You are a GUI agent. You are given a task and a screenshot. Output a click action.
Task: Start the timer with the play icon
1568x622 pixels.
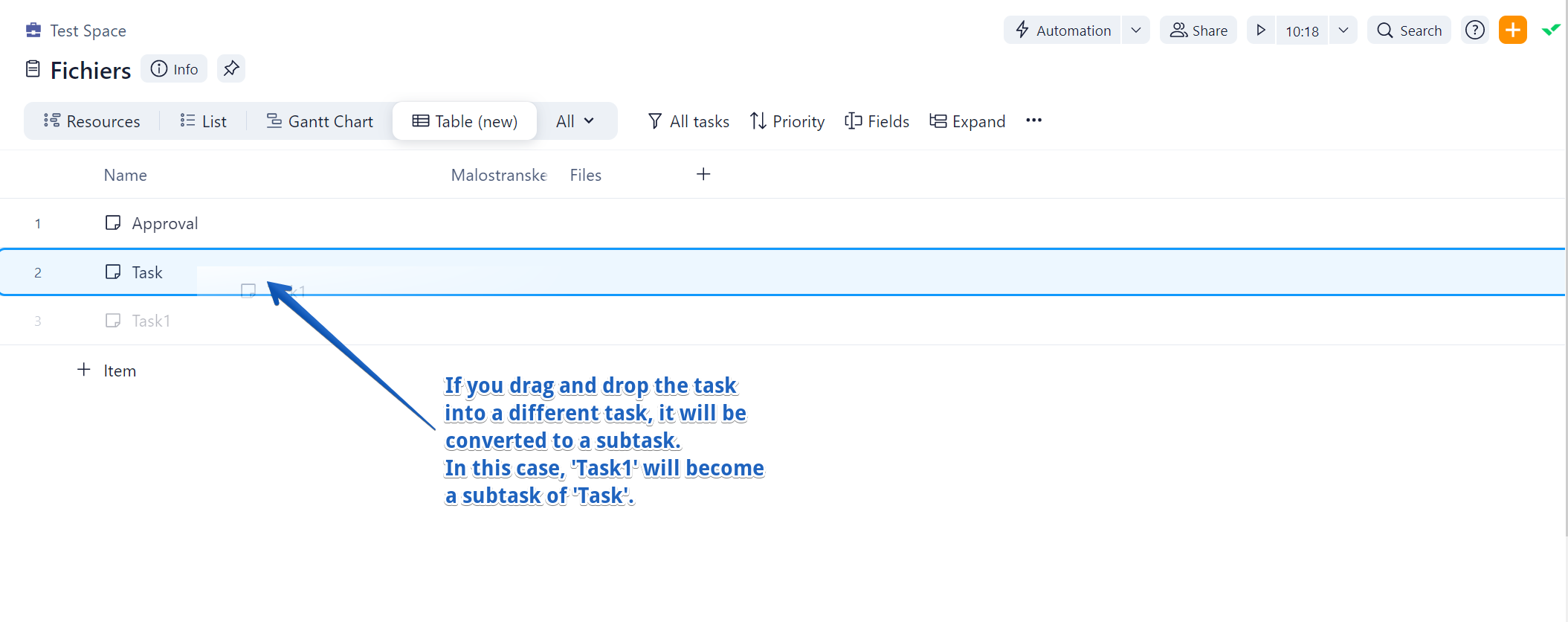pos(1261,31)
